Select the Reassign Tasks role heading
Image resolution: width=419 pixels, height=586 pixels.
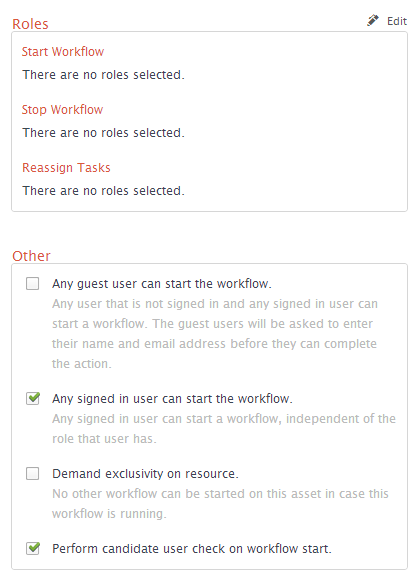[66, 168]
